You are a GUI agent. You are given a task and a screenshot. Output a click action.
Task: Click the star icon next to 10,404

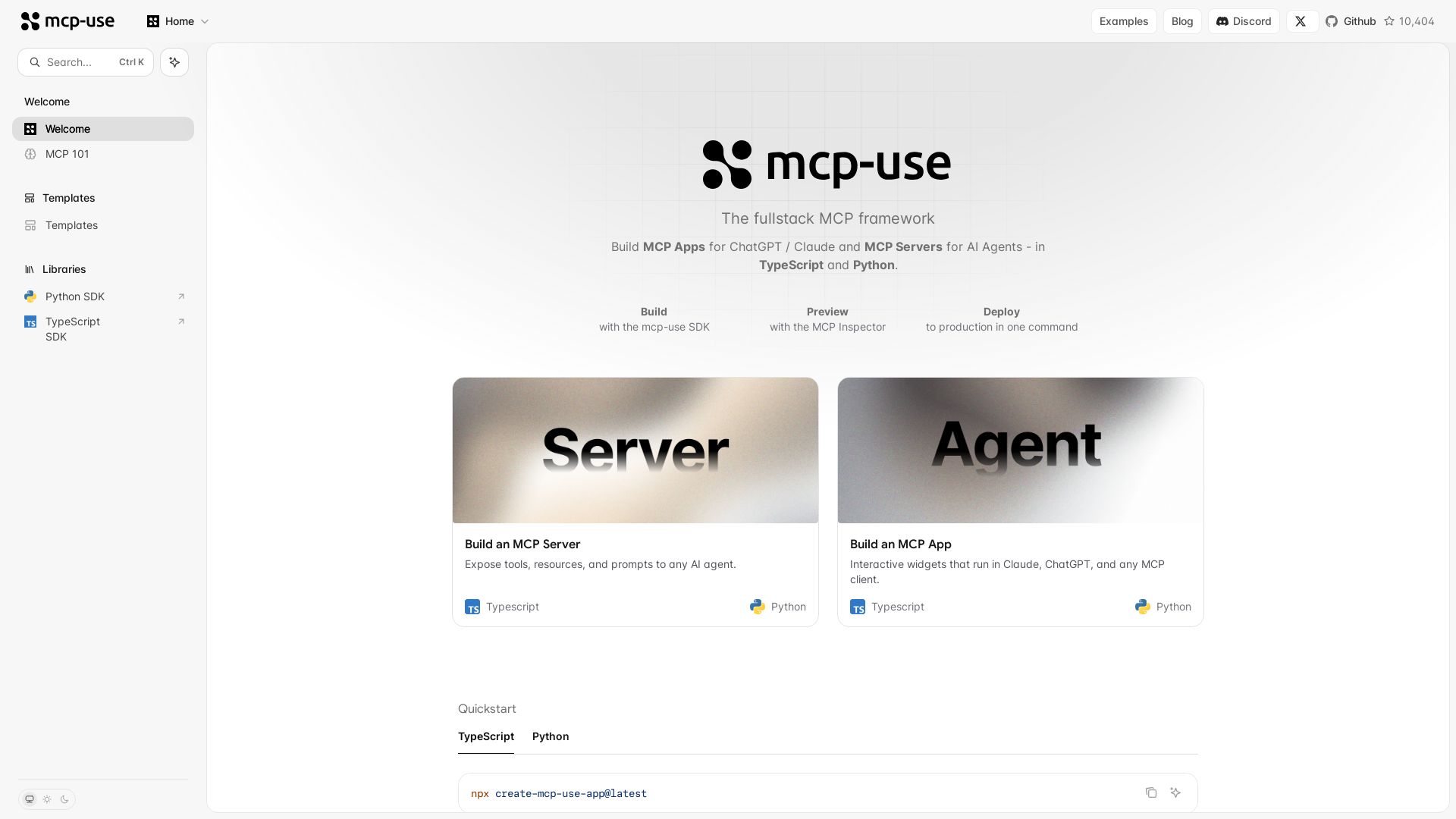pyautogui.click(x=1389, y=21)
